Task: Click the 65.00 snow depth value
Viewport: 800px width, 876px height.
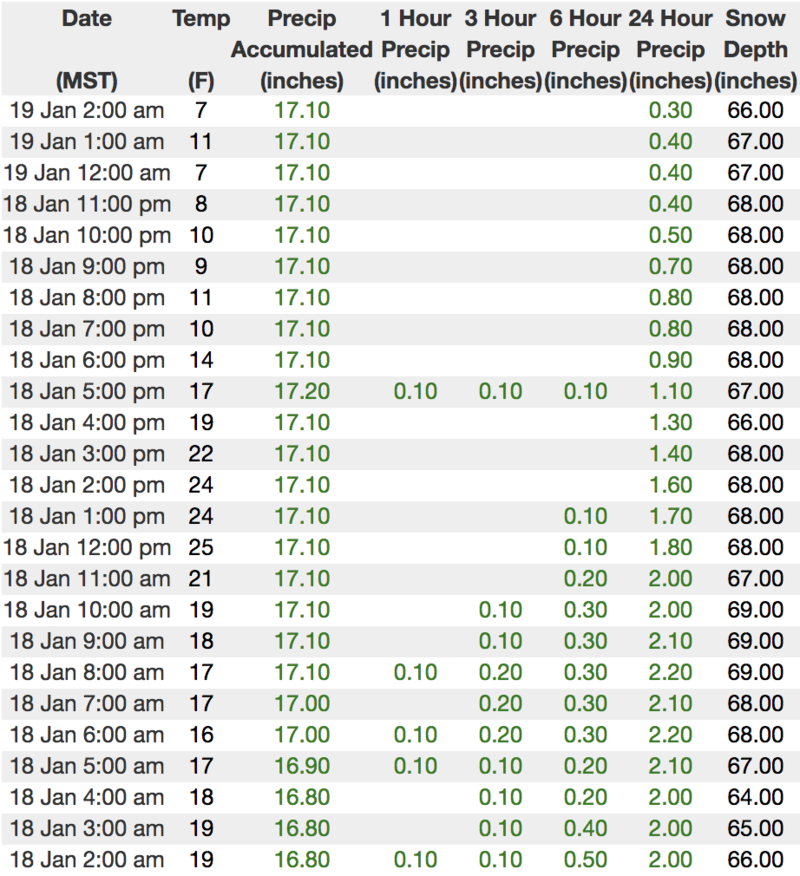Action: click(757, 828)
